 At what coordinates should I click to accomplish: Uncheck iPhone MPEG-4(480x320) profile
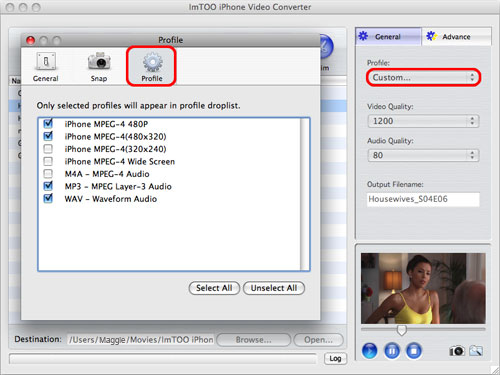[x=48, y=136]
